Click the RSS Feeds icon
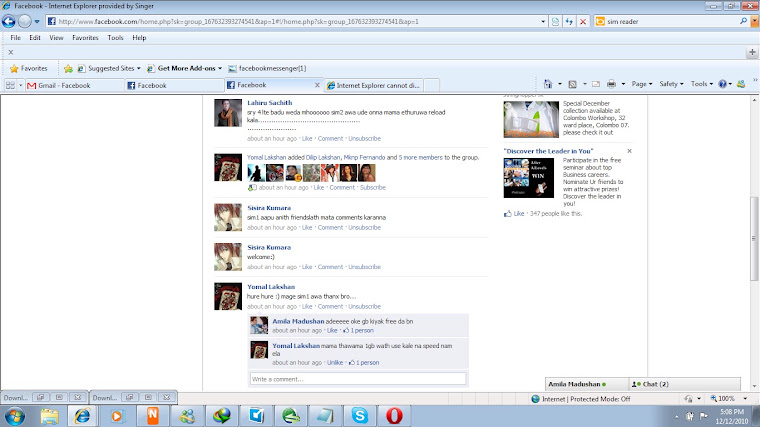 coord(572,84)
